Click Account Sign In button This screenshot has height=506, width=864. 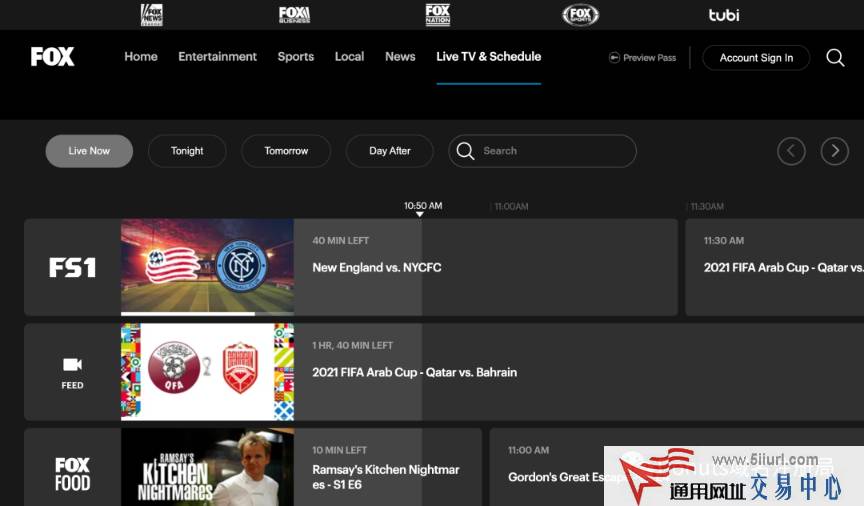[756, 57]
